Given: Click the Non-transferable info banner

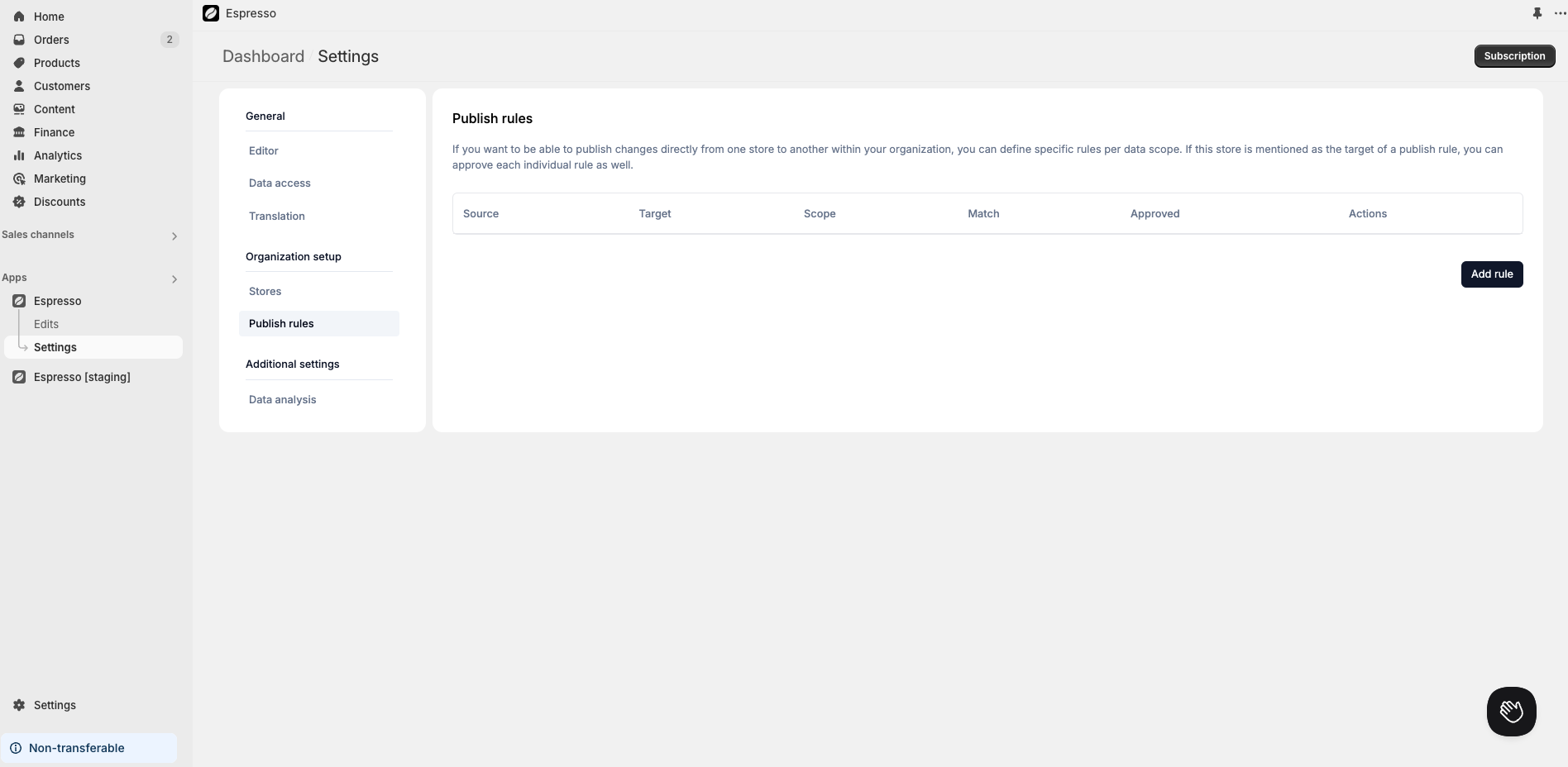Looking at the screenshot, I should [x=88, y=748].
